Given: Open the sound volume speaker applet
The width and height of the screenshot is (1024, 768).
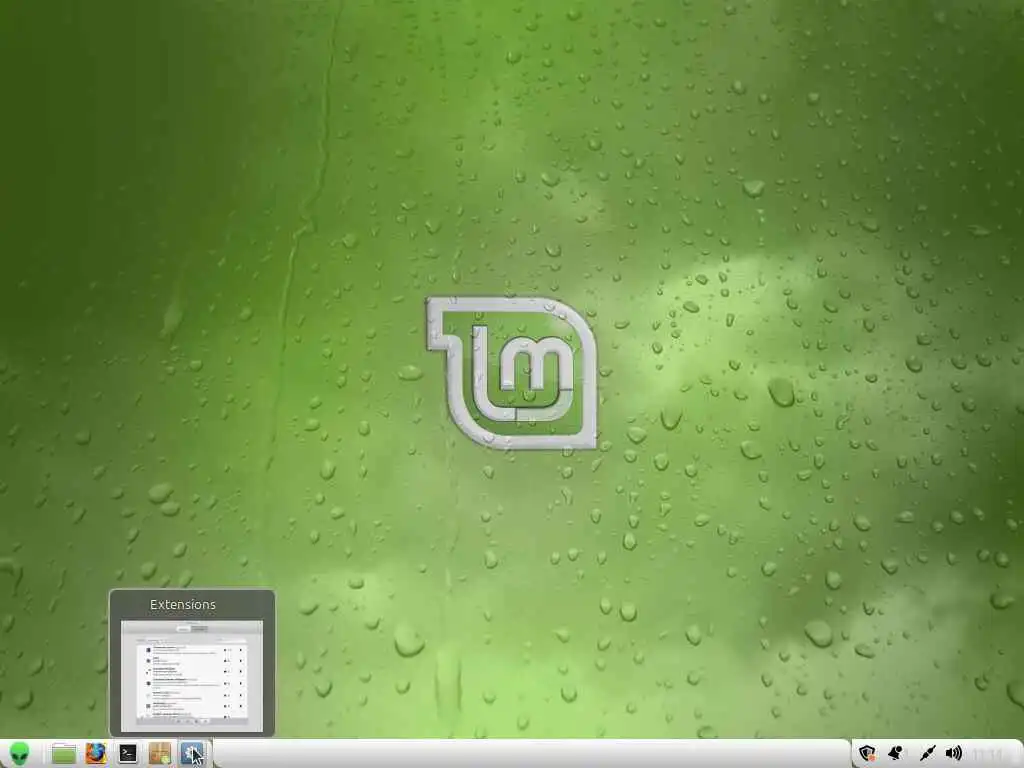Looking at the screenshot, I should pos(954,754).
